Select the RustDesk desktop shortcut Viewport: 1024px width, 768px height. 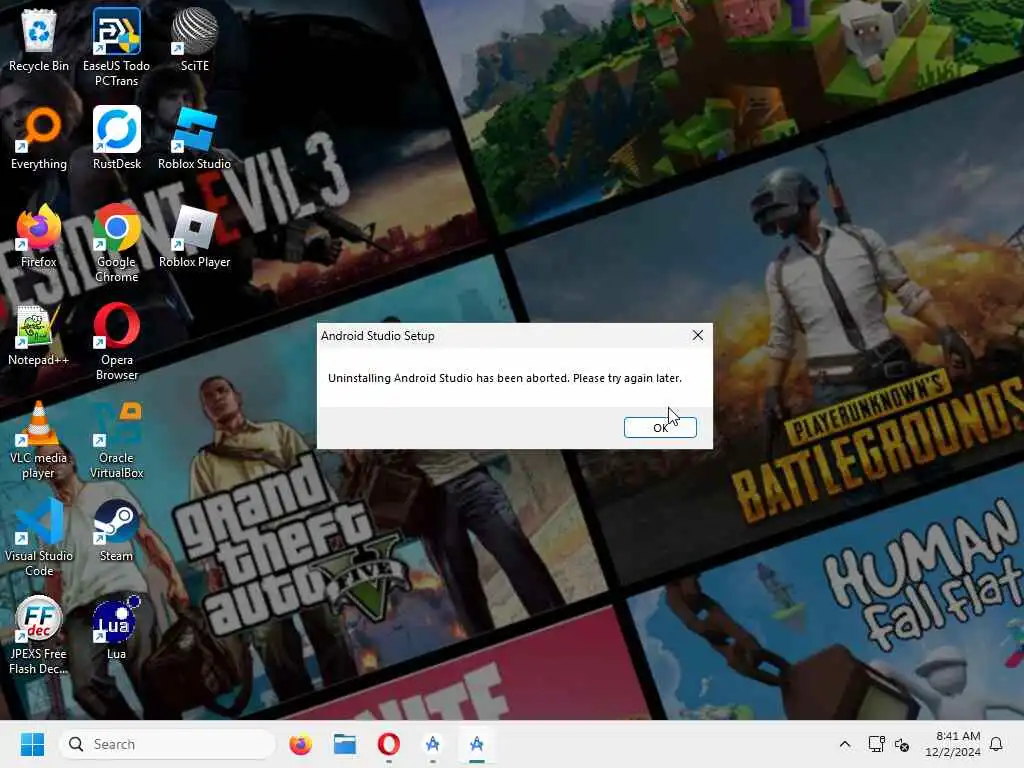tap(116, 138)
